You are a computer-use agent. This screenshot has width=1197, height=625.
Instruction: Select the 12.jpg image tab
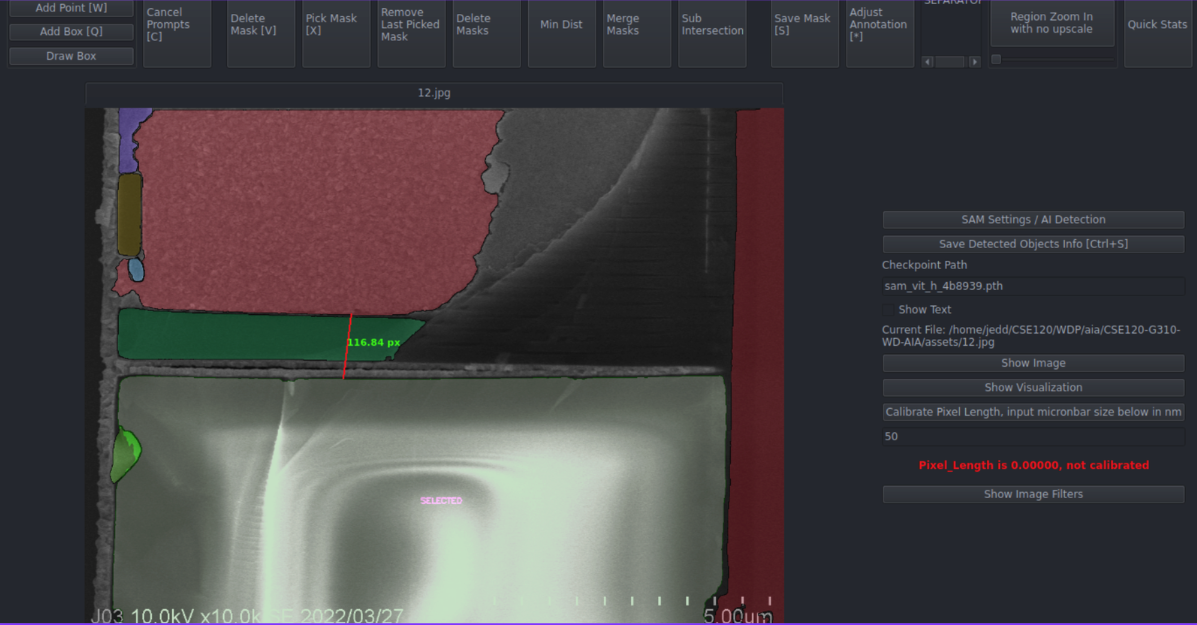point(434,93)
